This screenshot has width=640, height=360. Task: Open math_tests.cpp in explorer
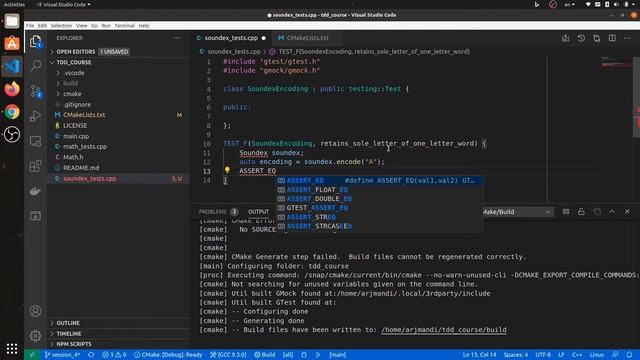pos(118,147)
